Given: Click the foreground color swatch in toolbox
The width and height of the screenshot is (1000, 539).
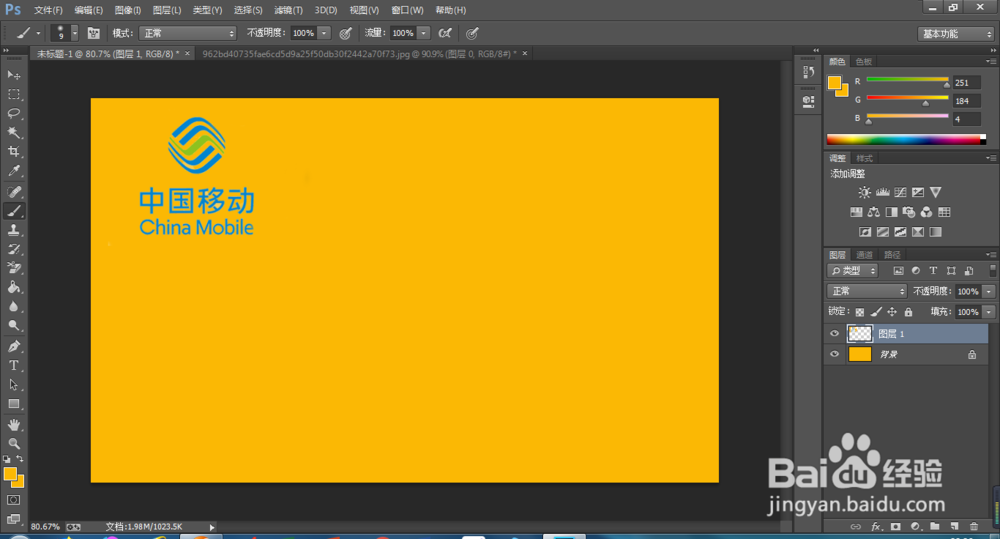Looking at the screenshot, I should 10,475.
